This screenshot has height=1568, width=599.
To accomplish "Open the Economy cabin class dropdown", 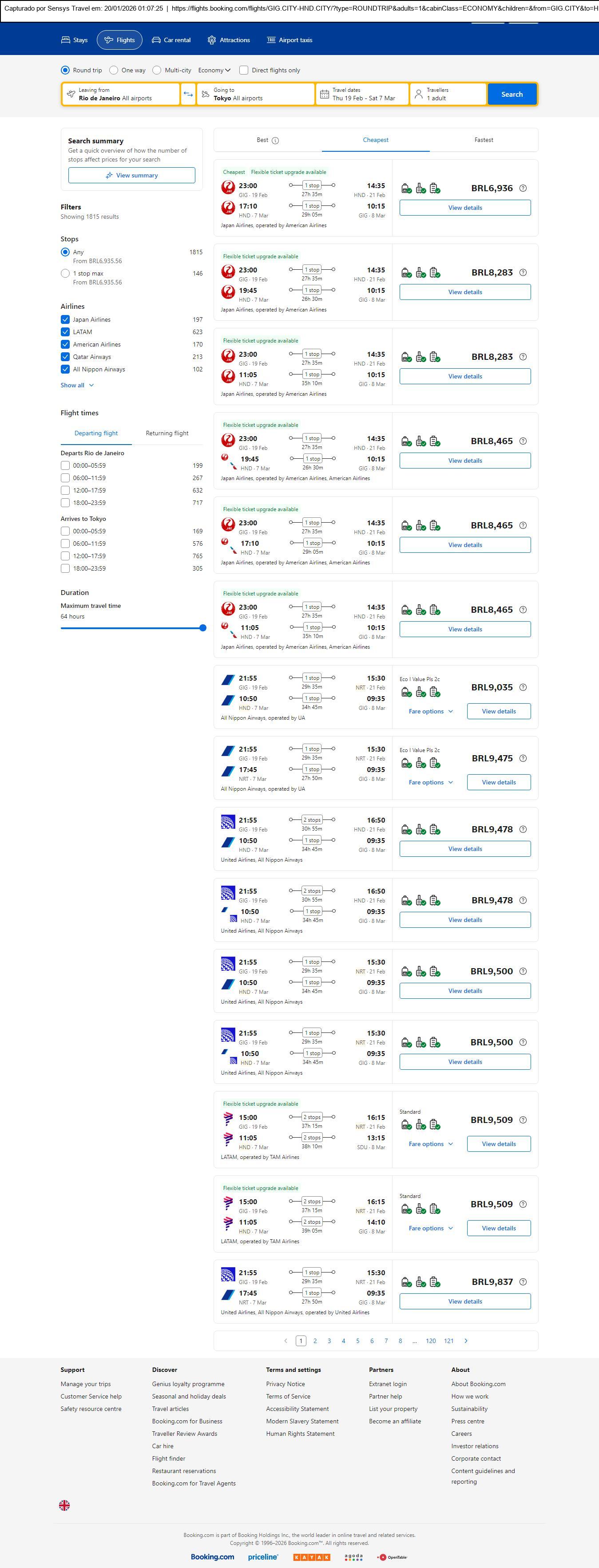I will 214,70.
